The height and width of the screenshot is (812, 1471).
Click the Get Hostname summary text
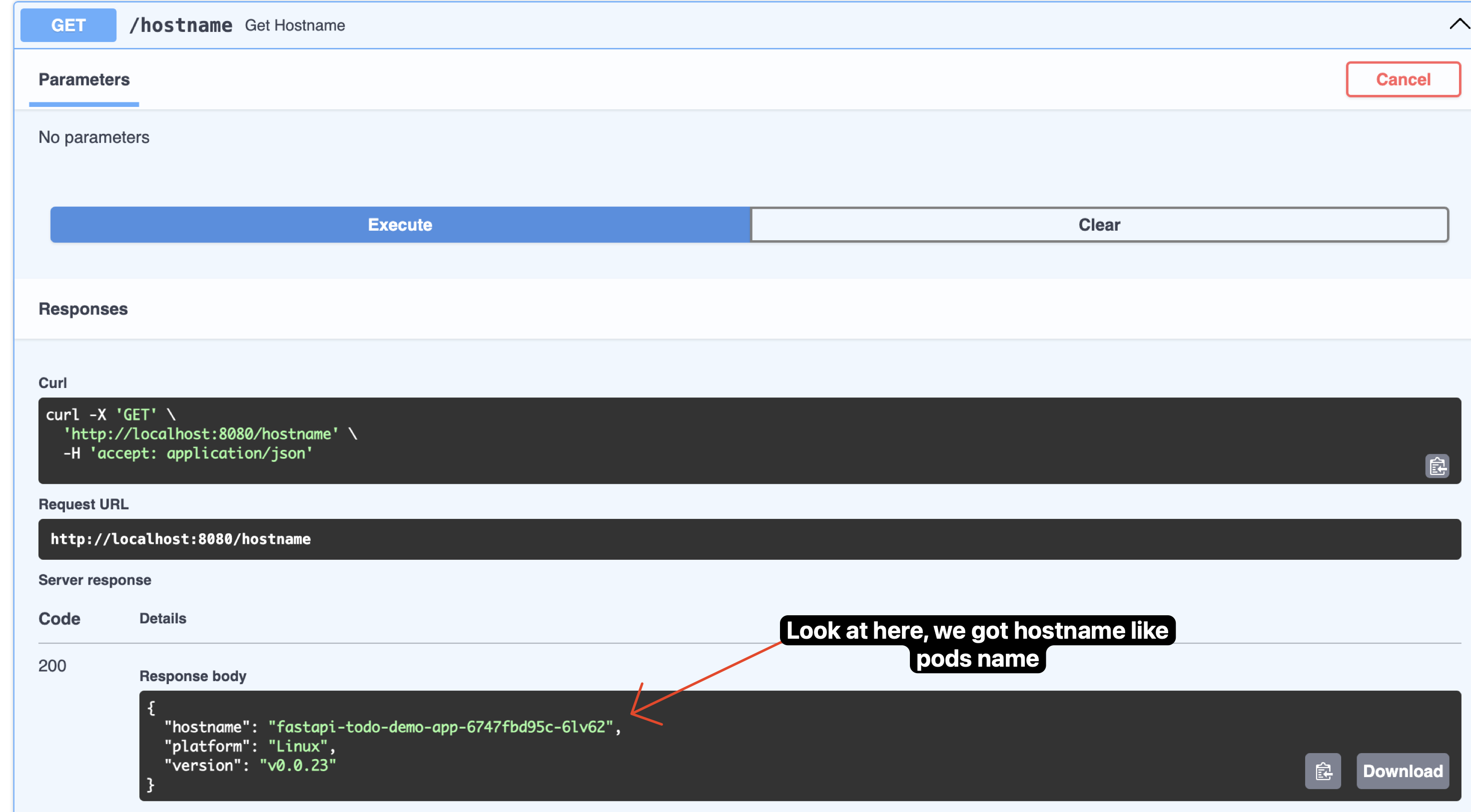295,25
